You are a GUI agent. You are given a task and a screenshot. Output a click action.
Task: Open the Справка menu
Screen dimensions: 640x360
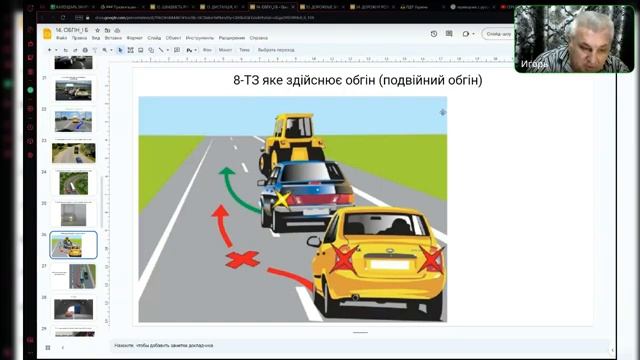[x=258, y=38]
